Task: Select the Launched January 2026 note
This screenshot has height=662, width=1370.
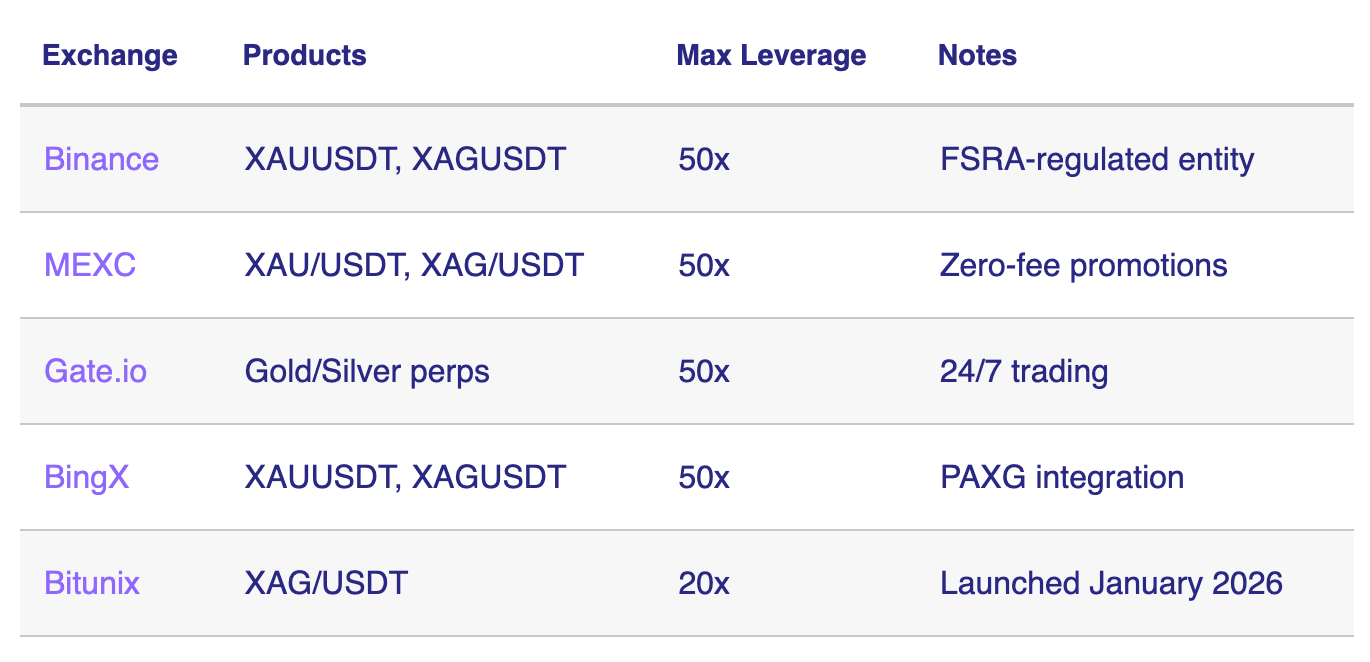Action: tap(1111, 583)
